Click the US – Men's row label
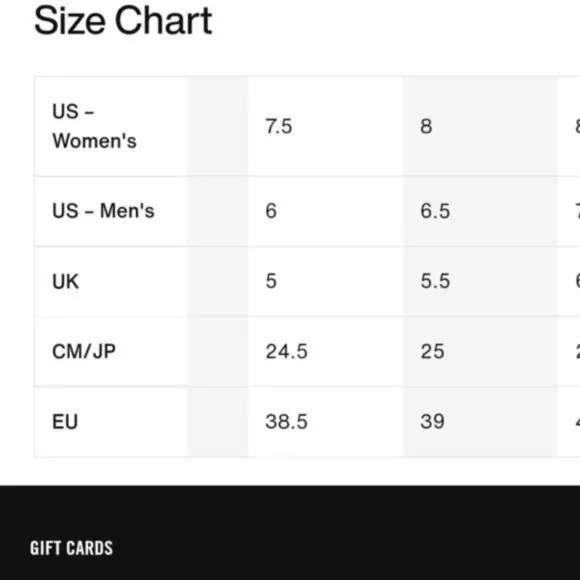 [103, 211]
